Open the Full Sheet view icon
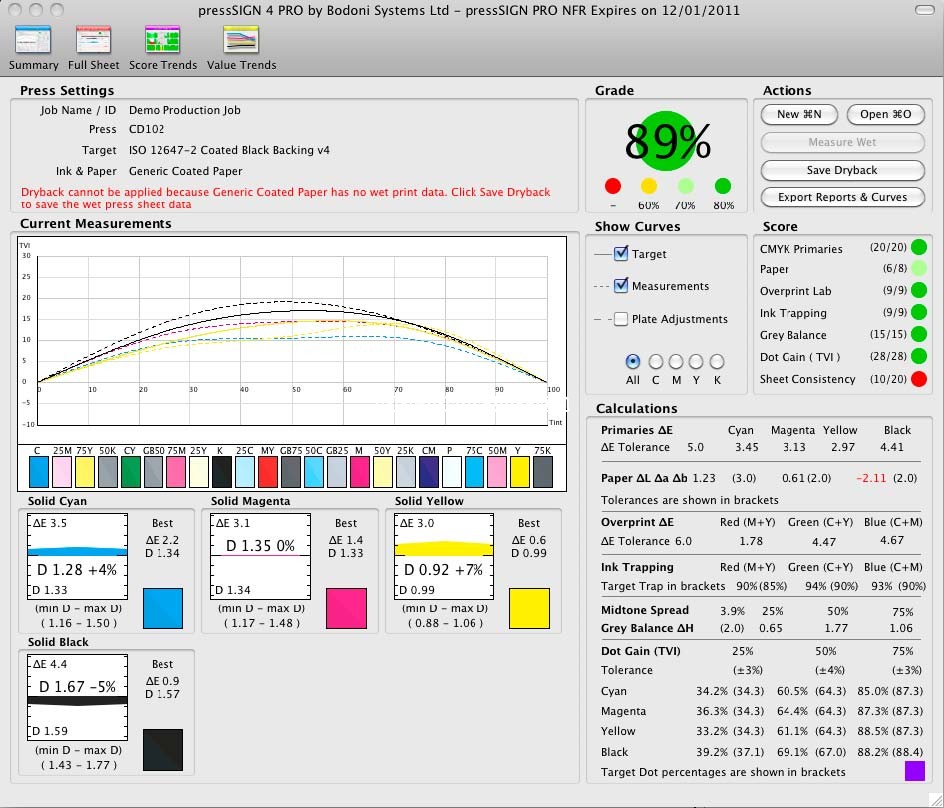Viewport: 944px width, 808px height. (93, 40)
